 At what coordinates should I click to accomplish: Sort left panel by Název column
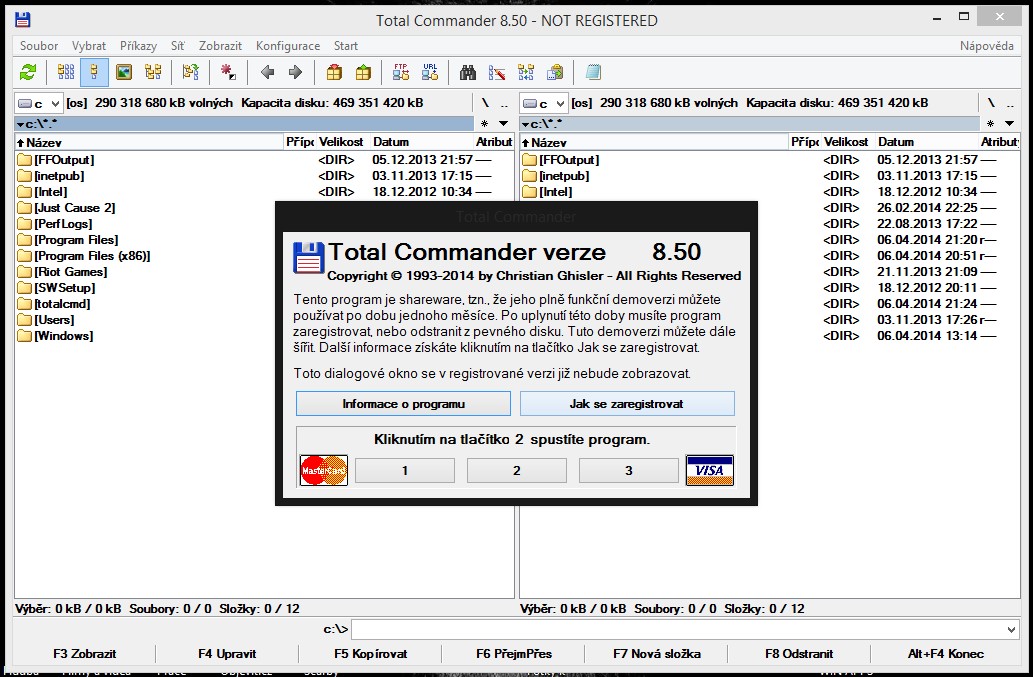pos(149,142)
